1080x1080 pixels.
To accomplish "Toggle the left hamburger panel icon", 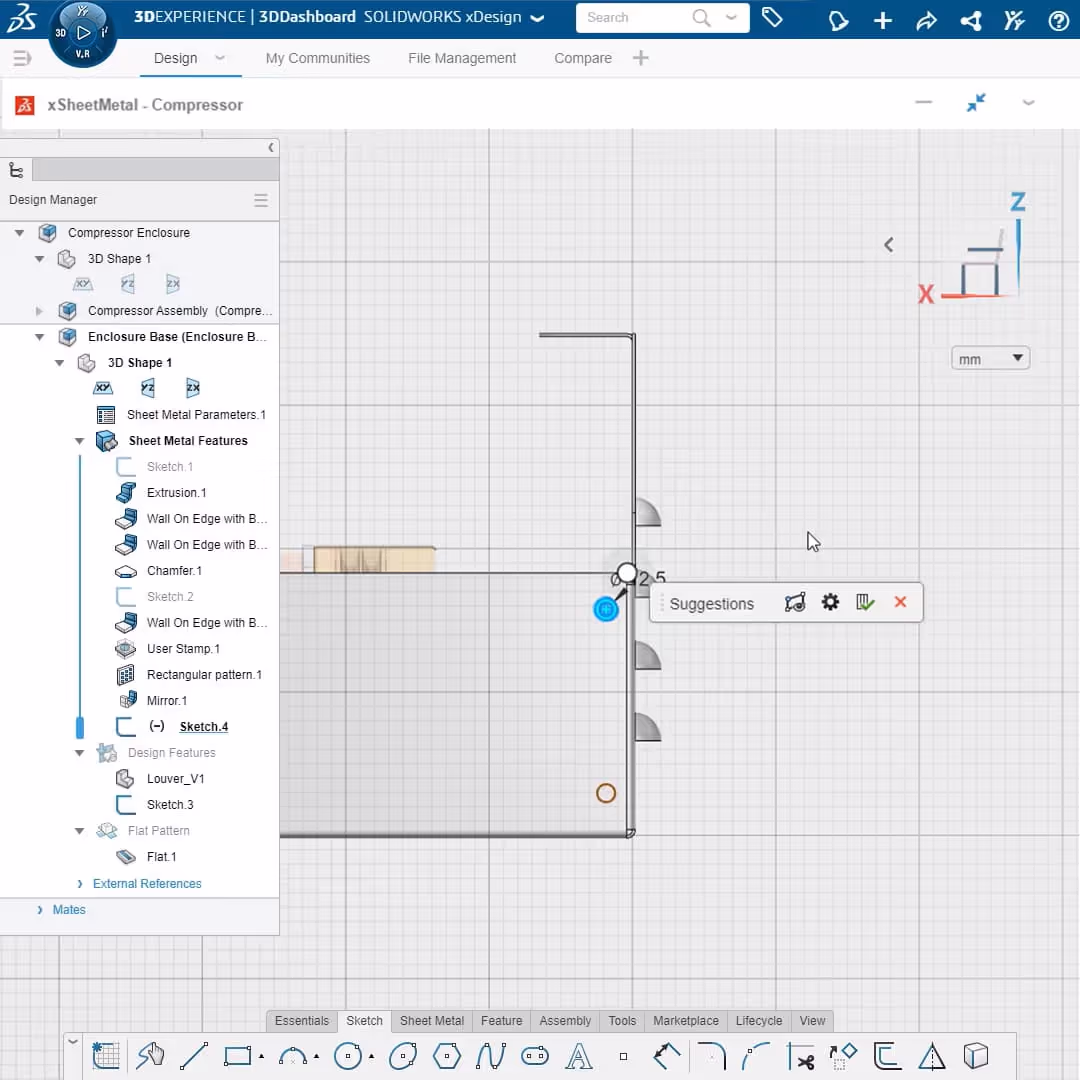I will tap(22, 59).
